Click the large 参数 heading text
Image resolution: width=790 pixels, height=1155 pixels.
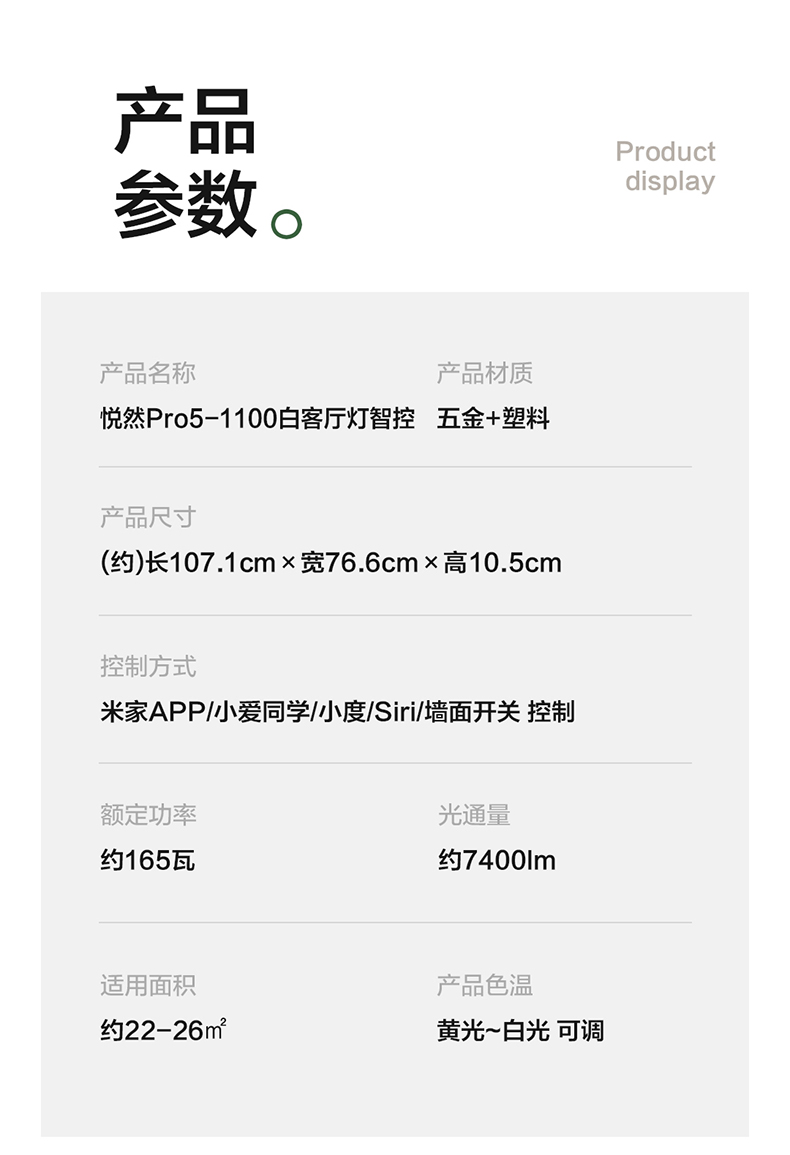pyautogui.click(x=185, y=205)
